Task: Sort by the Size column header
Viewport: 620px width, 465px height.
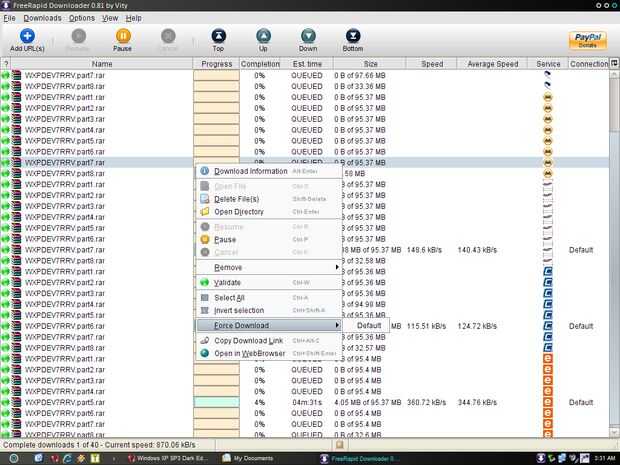Action: (370, 64)
